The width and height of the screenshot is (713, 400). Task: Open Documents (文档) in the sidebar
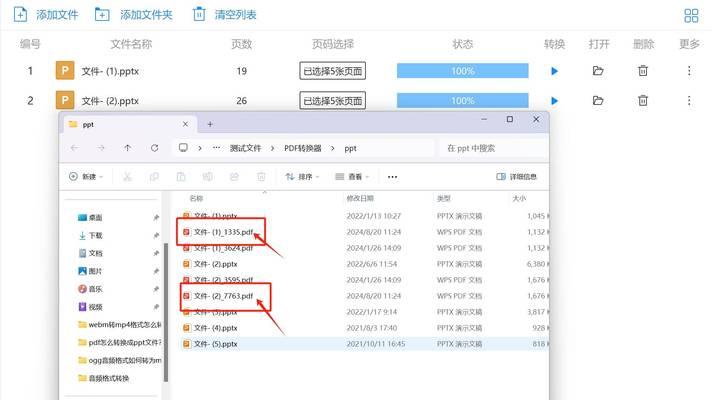90,253
